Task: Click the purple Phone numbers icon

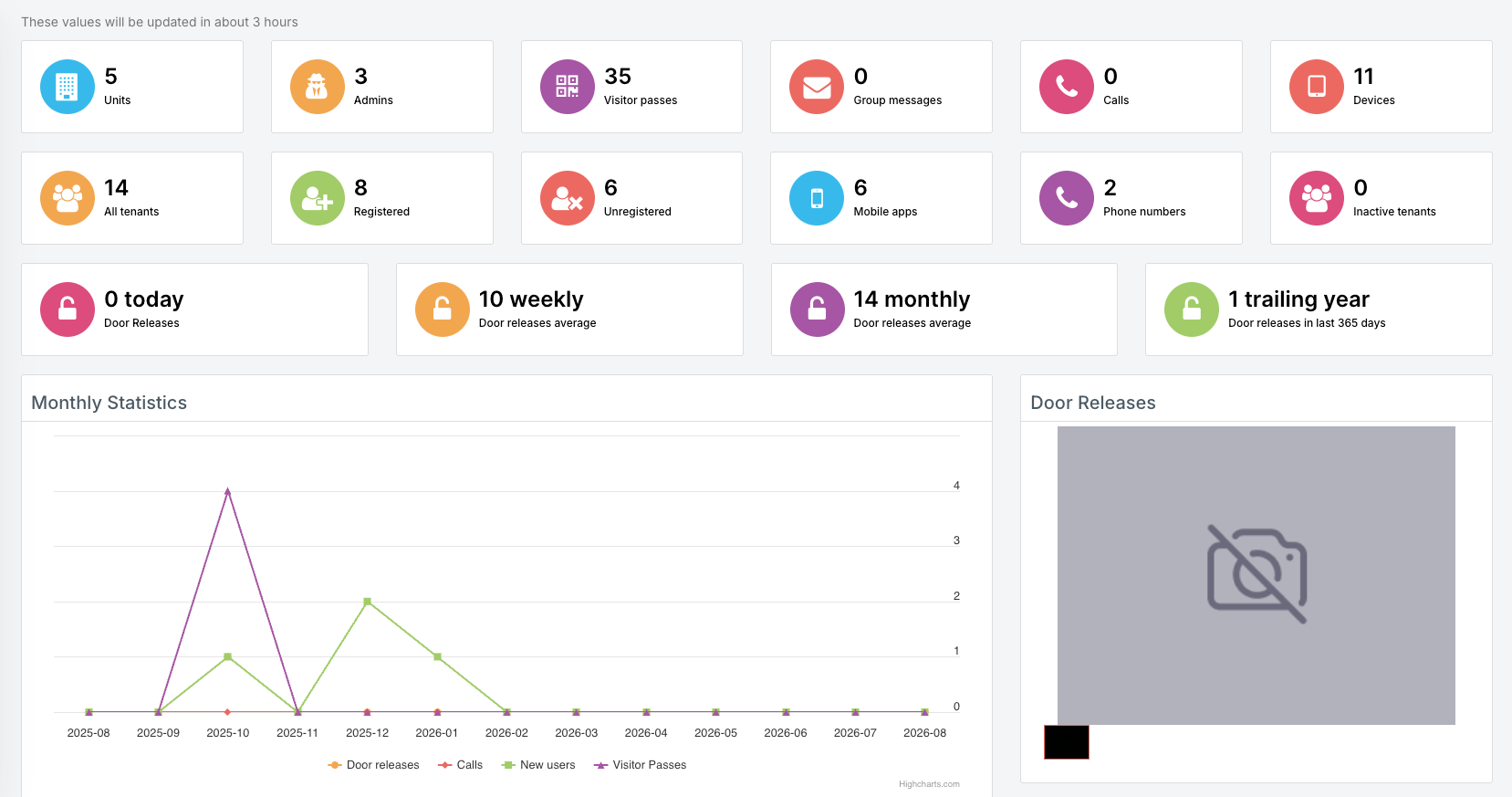Action: pyautogui.click(x=1067, y=198)
